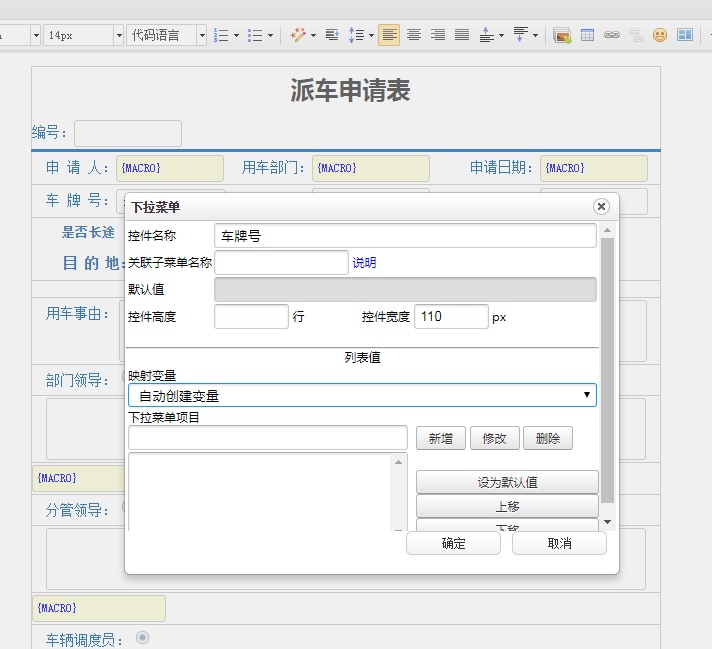Screen dimensions: 712x649
Task: Click the 控件宽度 input field
Action: coord(451,317)
